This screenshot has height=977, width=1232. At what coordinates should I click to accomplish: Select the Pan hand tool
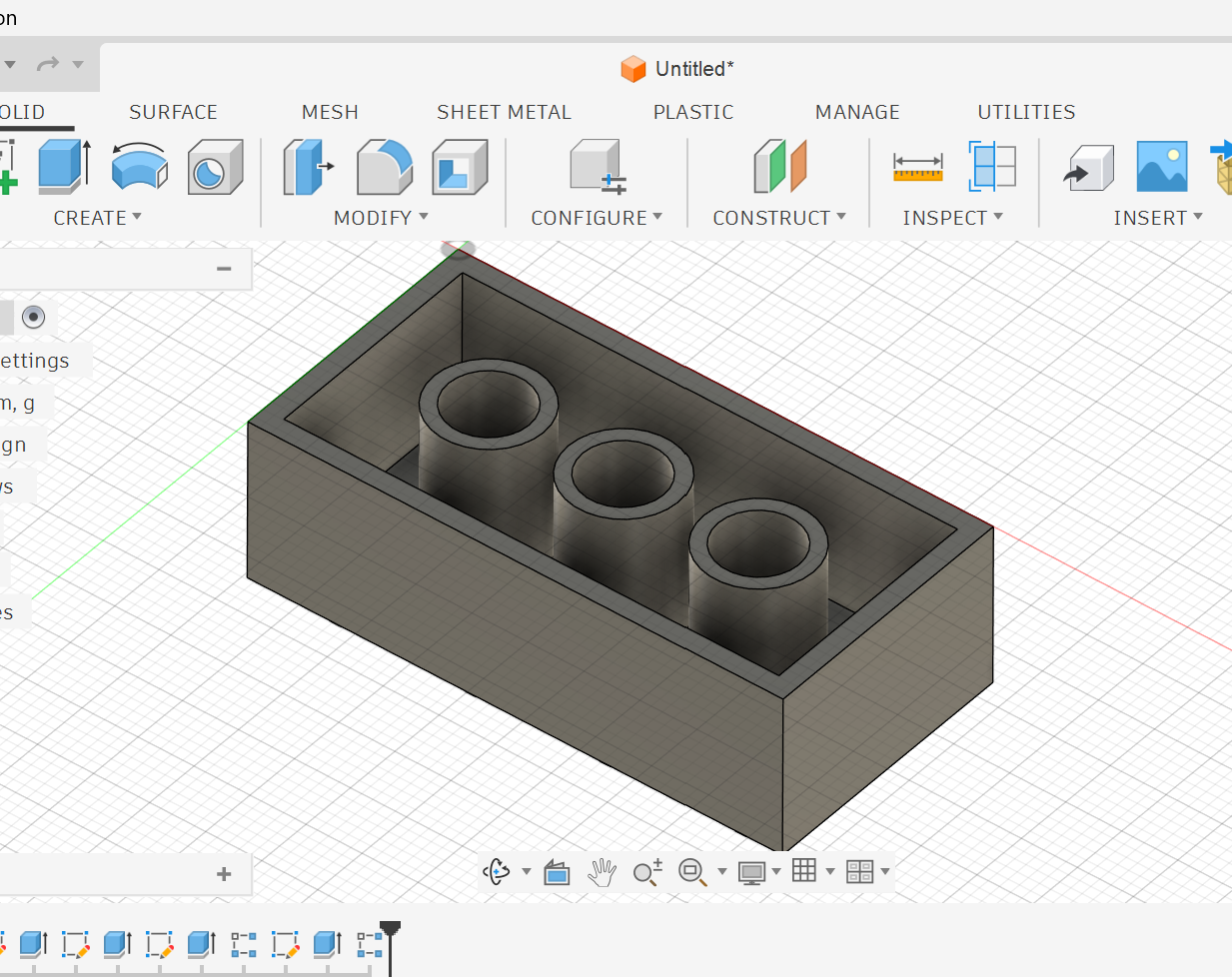(x=602, y=872)
